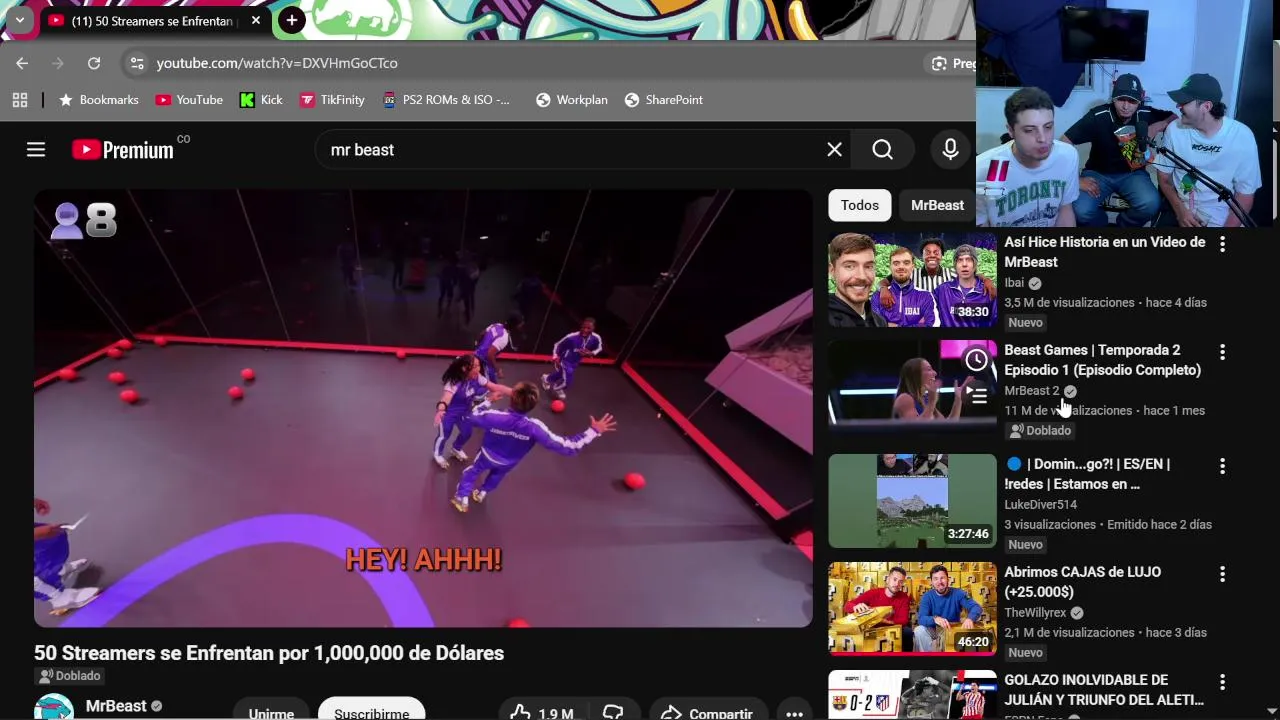Select the MrBeast filter chip

(937, 205)
